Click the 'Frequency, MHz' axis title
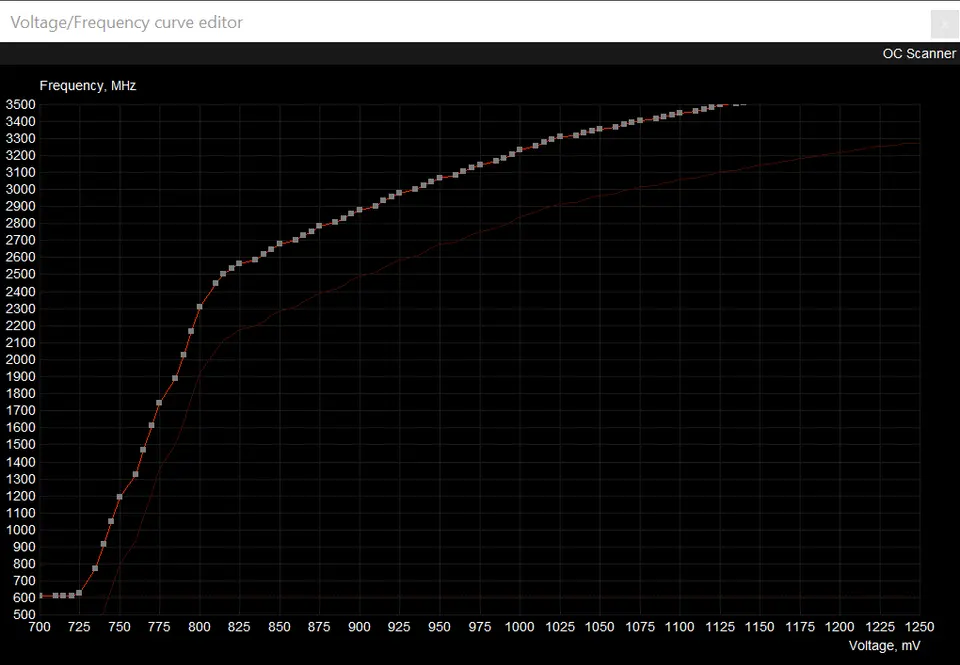Screen dimensions: 960x665 88,86
